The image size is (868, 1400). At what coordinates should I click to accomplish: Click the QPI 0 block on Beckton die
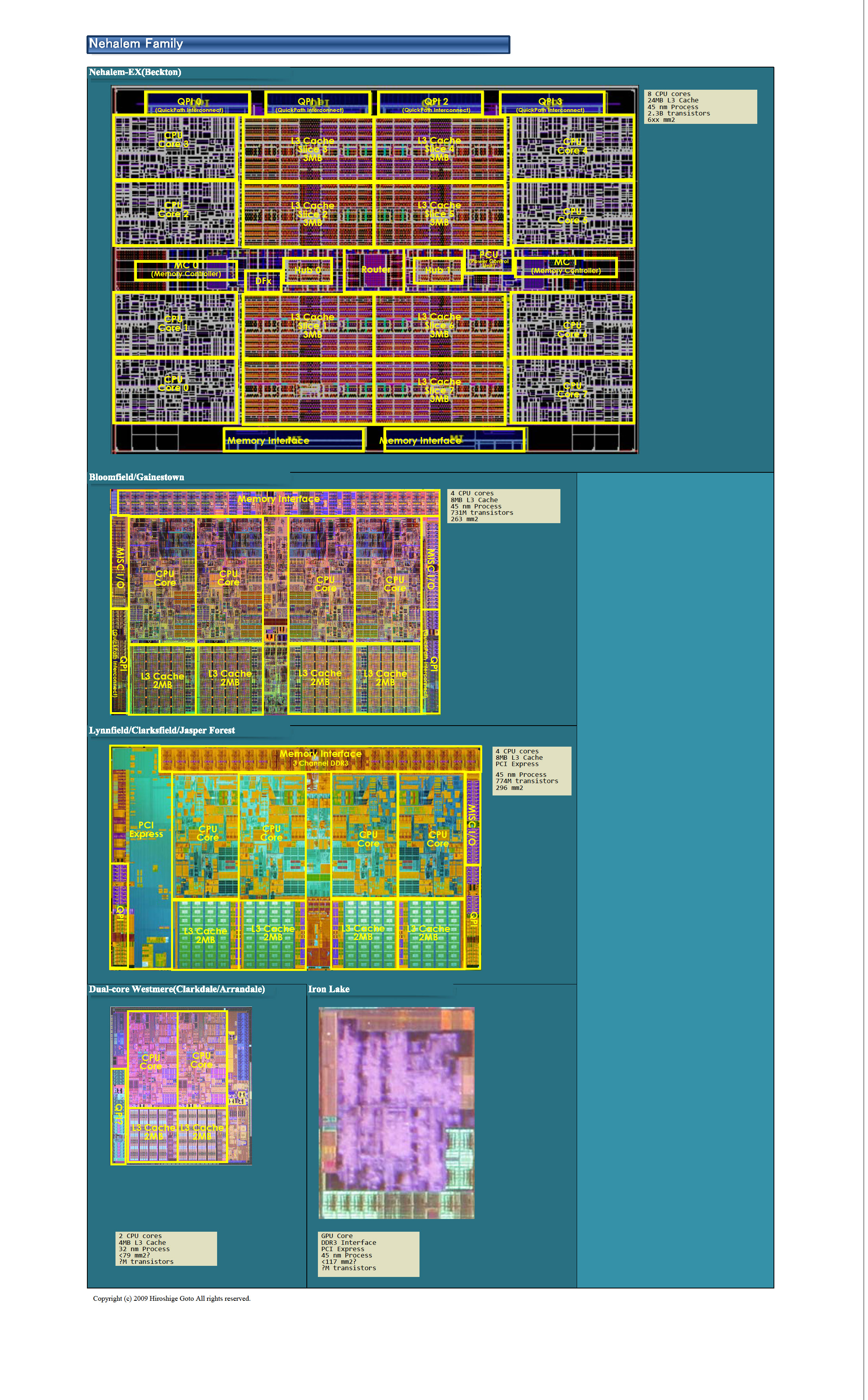click(189, 104)
